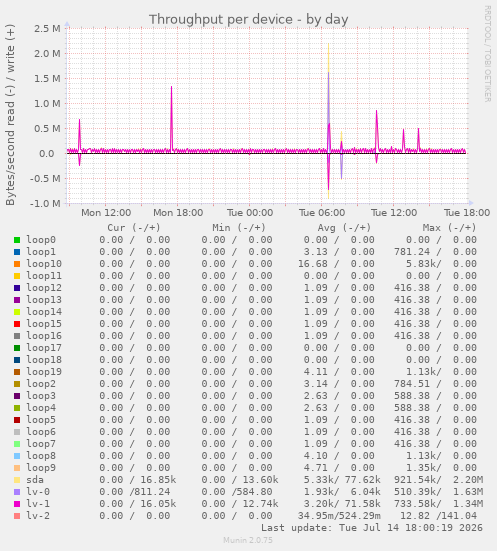This screenshot has height=551, width=497.
Task: Click the loop12 device name
Action: click(x=44, y=288)
